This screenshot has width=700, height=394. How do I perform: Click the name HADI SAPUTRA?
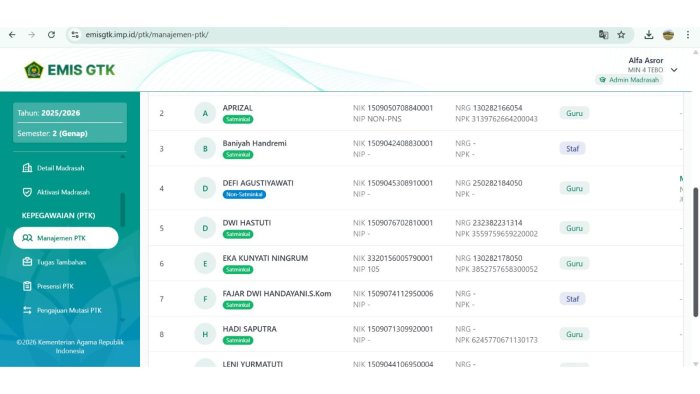(250, 329)
